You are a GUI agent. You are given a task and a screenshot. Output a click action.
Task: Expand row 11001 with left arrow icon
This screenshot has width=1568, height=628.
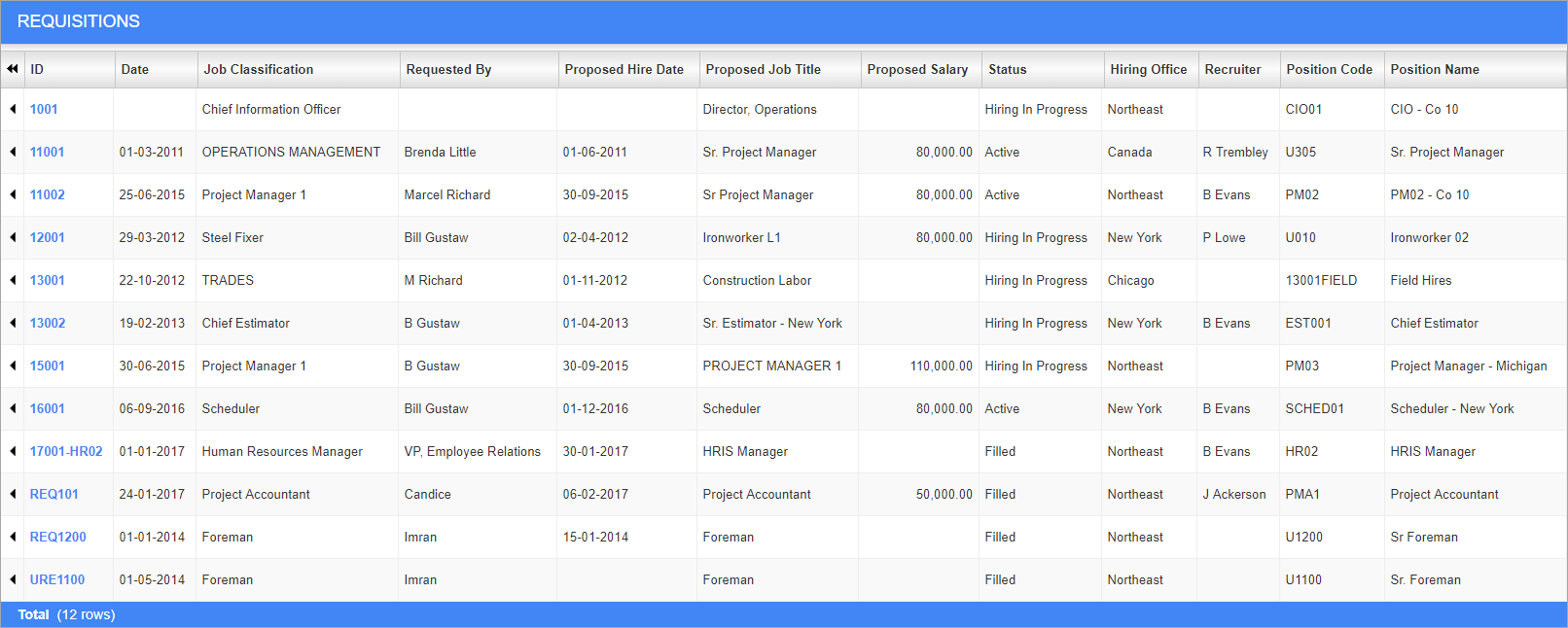[x=13, y=152]
